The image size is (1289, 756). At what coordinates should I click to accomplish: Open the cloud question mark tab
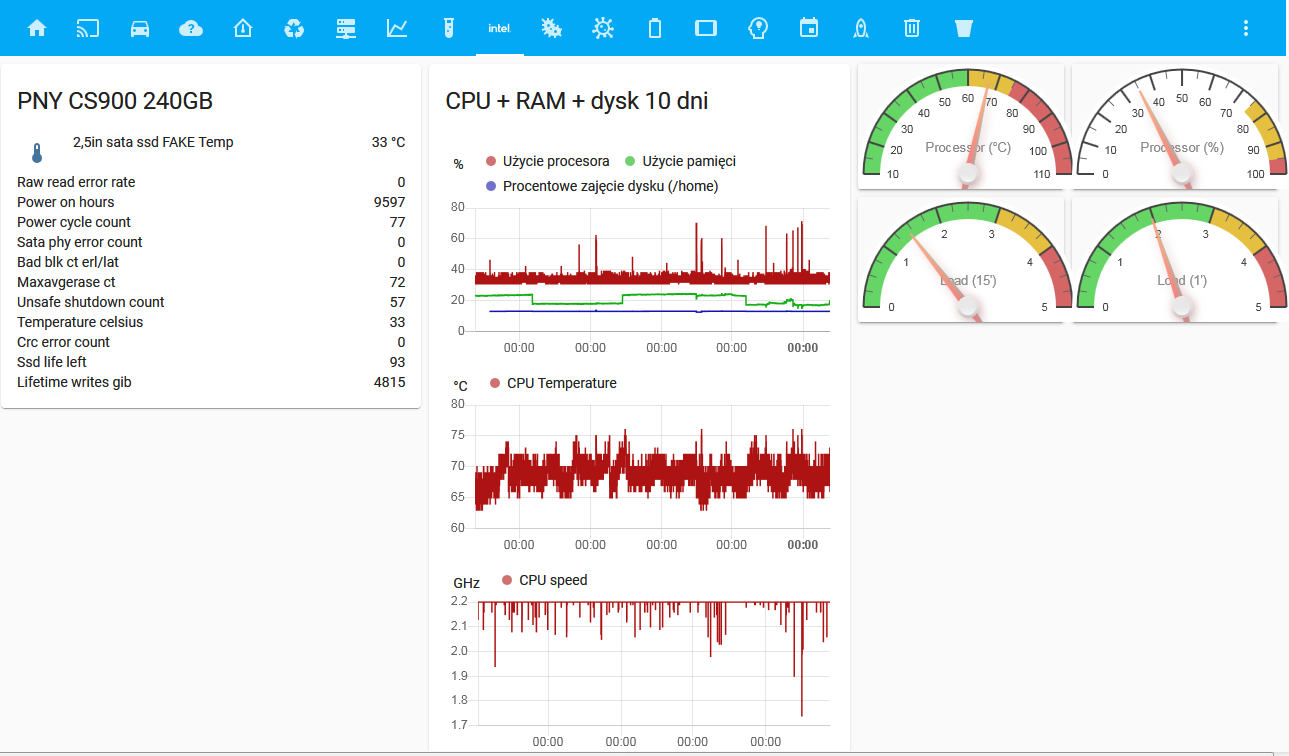click(191, 28)
